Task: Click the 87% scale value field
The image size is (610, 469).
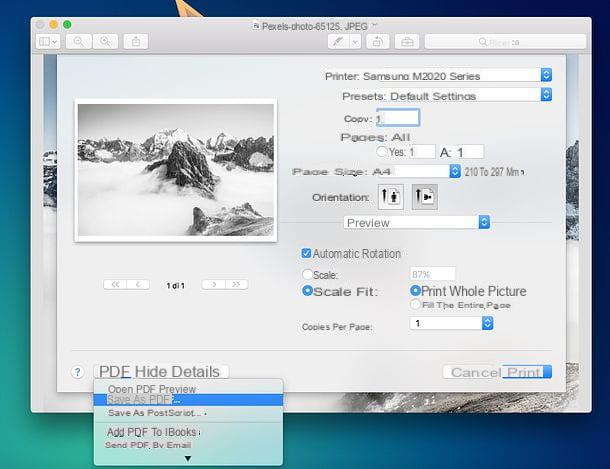Action: (x=433, y=274)
